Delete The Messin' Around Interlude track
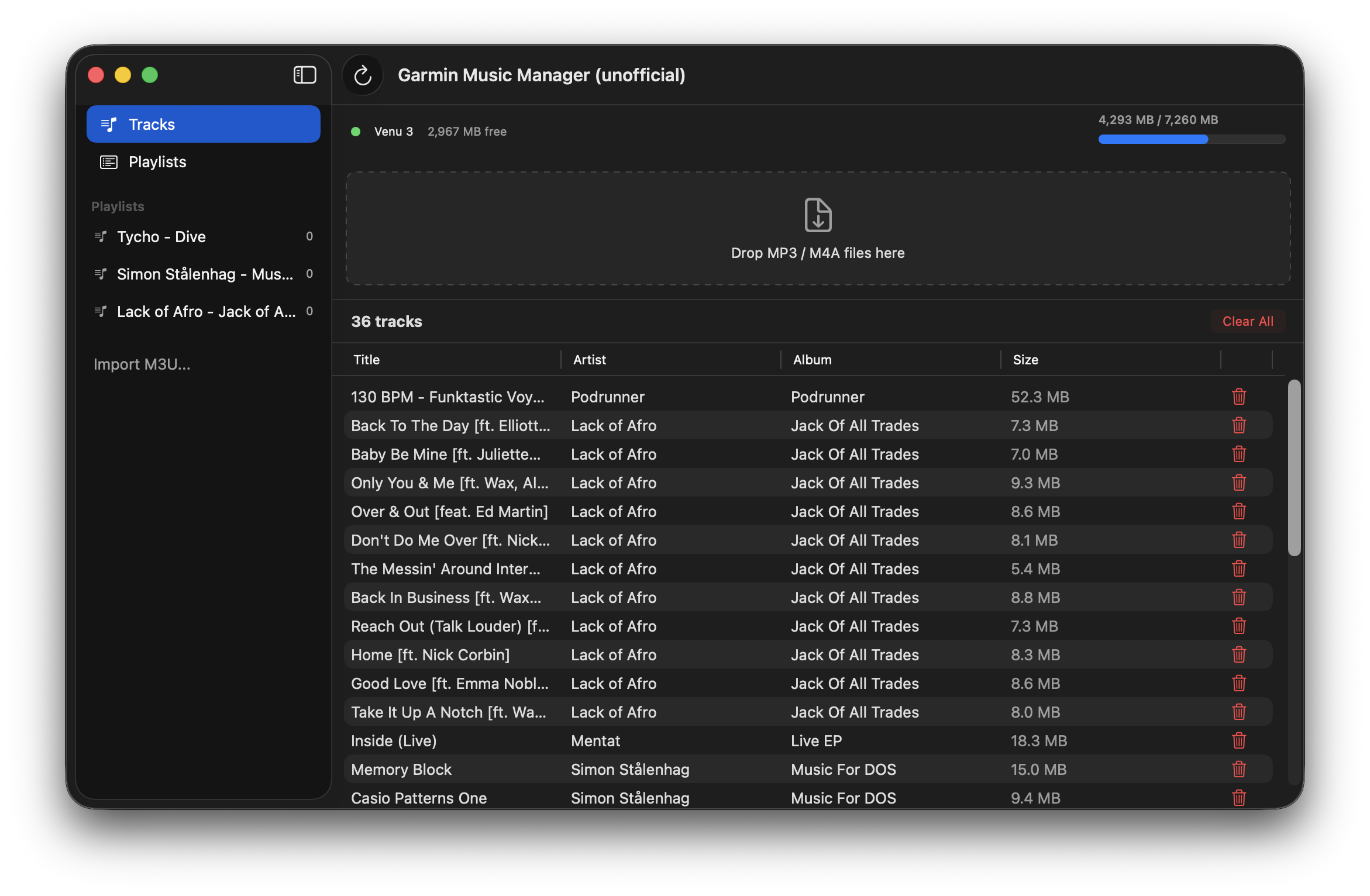 pyautogui.click(x=1238, y=568)
